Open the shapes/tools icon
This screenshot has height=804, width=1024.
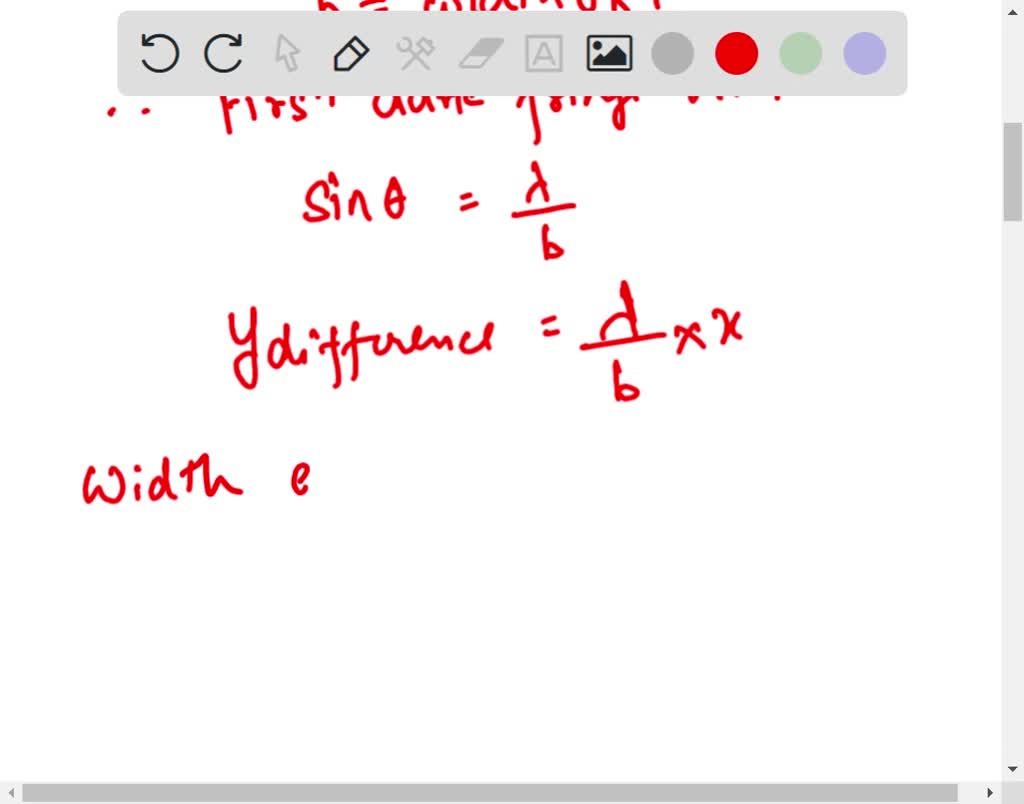coord(416,54)
